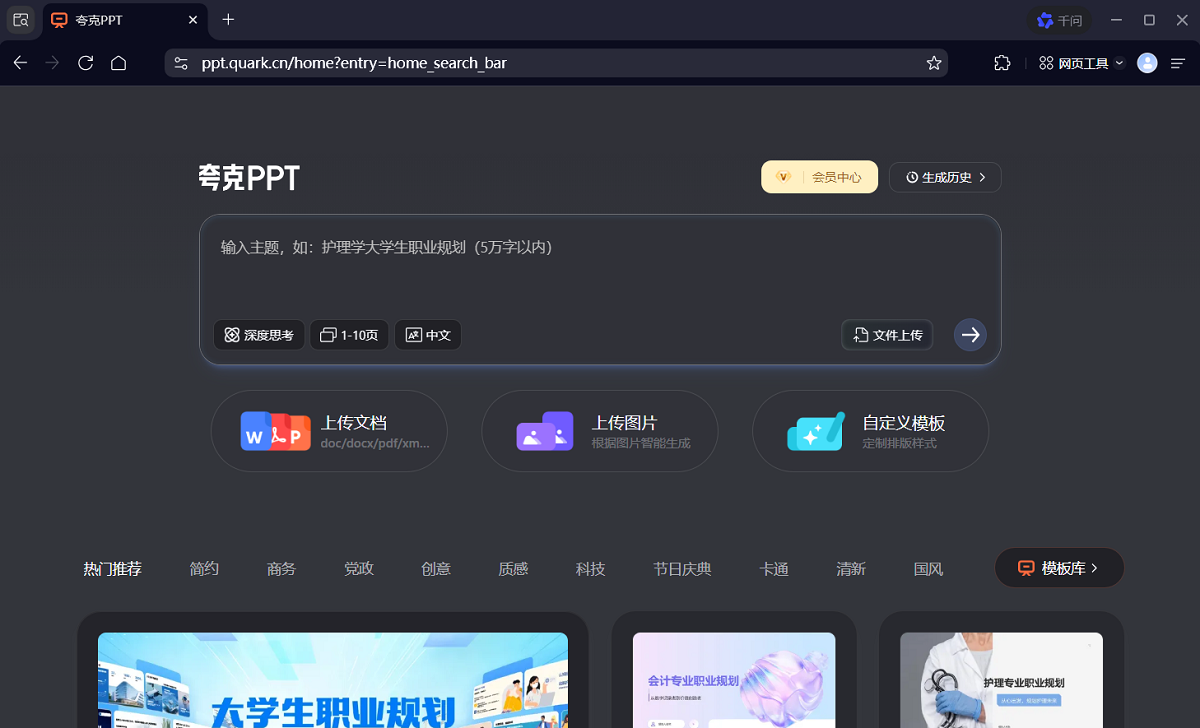
Task: Choose the 上传文档 upload document card
Action: coord(329,431)
